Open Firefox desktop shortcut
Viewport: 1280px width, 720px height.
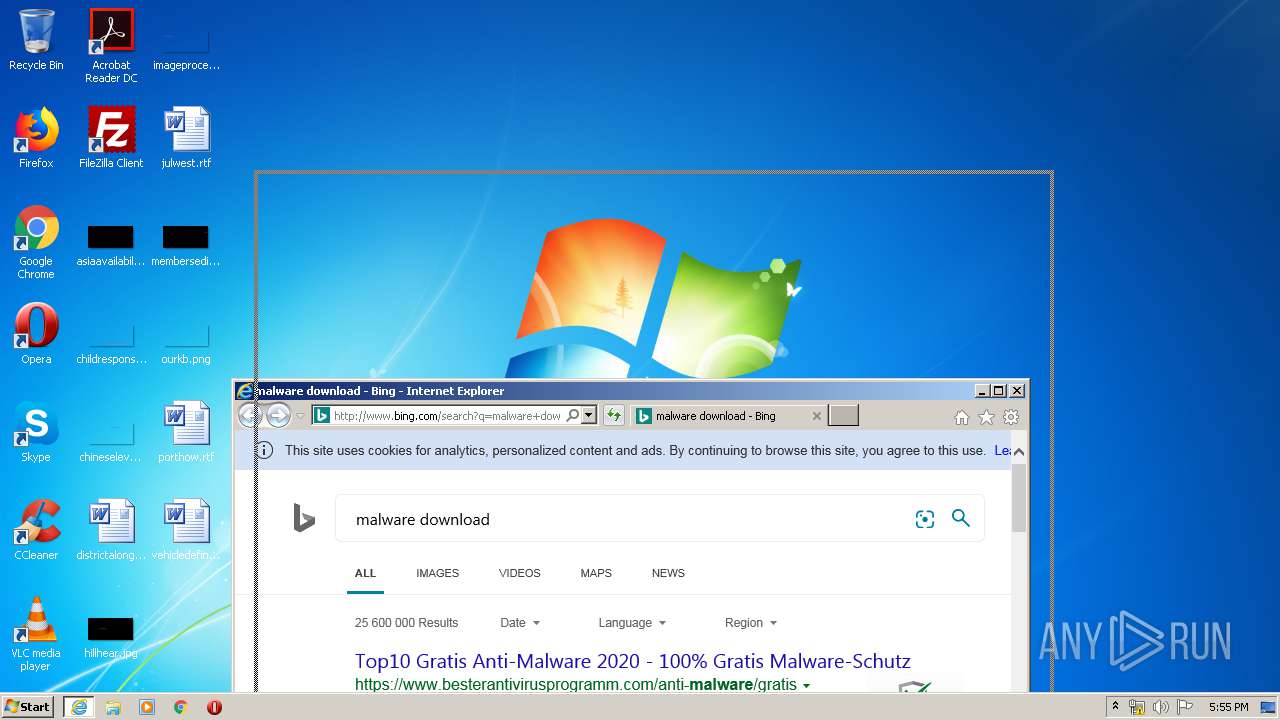[x=36, y=138]
